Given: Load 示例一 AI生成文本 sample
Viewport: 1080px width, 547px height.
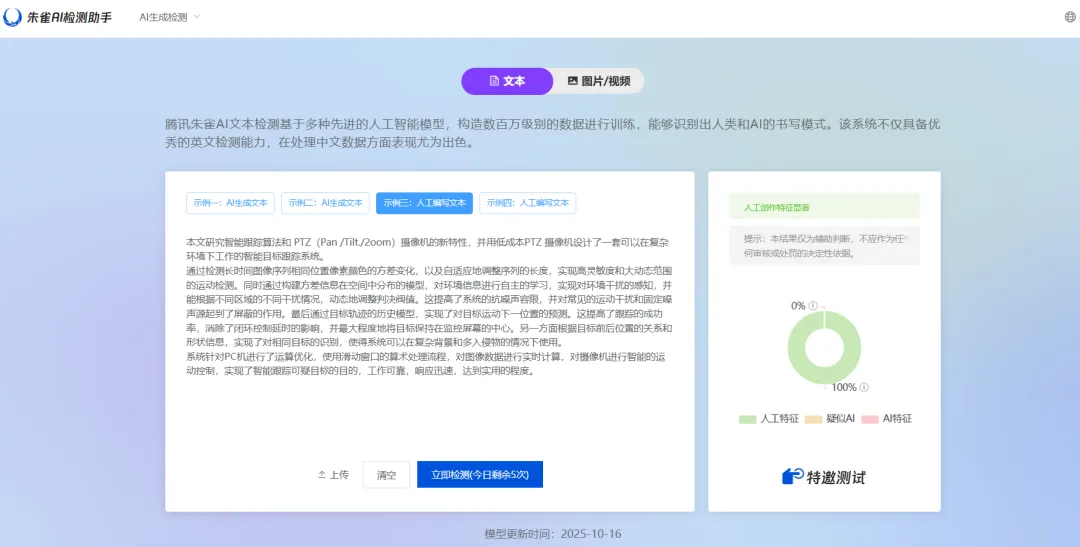Looking at the screenshot, I should tap(230, 203).
